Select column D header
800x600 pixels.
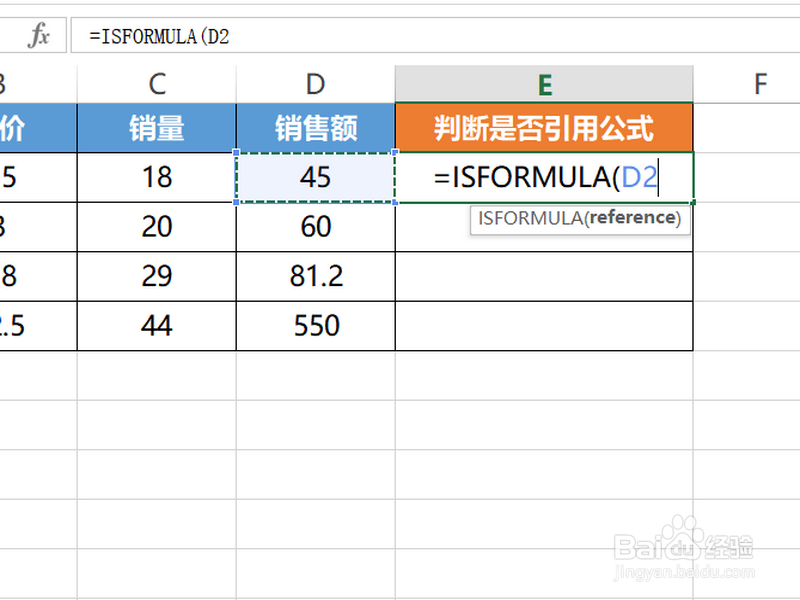tap(316, 84)
